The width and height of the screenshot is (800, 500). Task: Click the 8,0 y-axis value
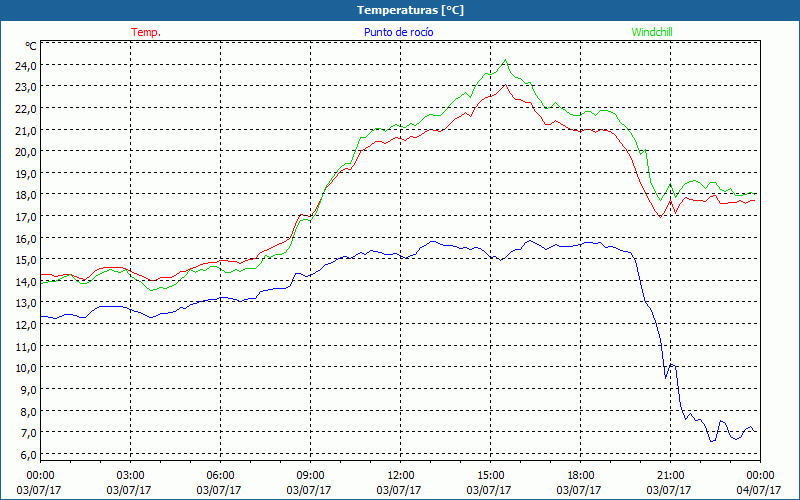[x=29, y=411]
